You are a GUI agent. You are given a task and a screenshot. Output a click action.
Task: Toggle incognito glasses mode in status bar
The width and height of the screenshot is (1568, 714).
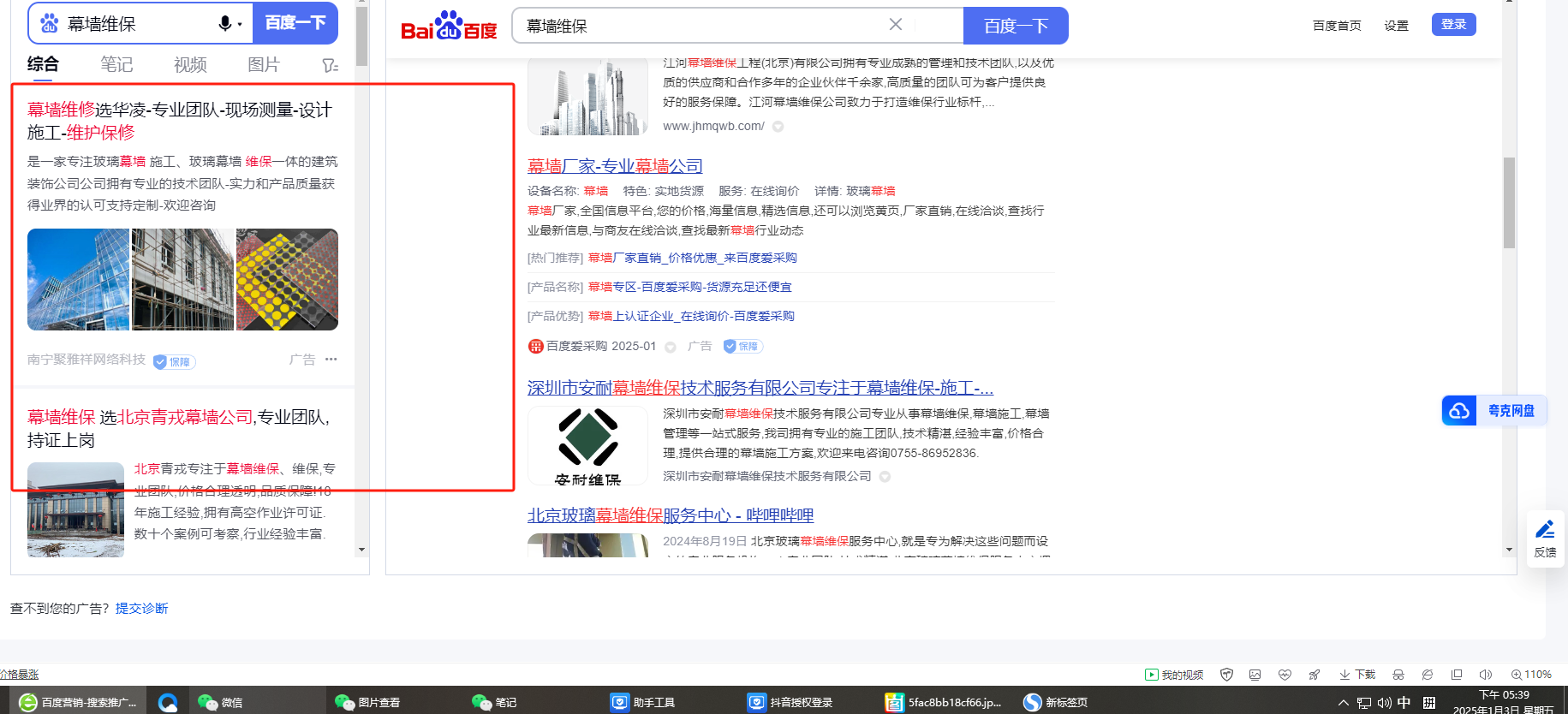[x=1398, y=675]
